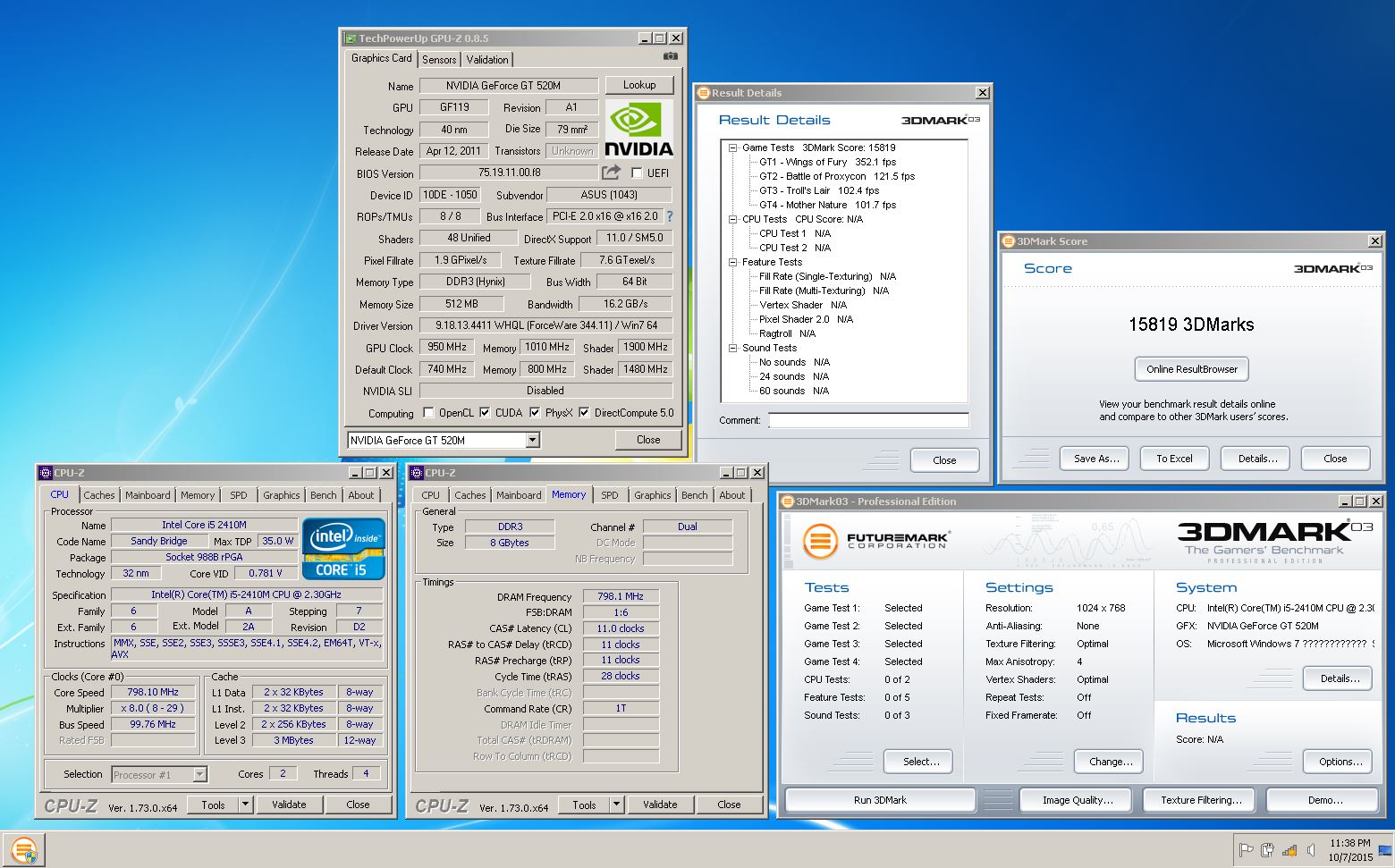This screenshot has height=868, width=1395.
Task: Click Close button in GPU-Z window
Action: point(648,440)
